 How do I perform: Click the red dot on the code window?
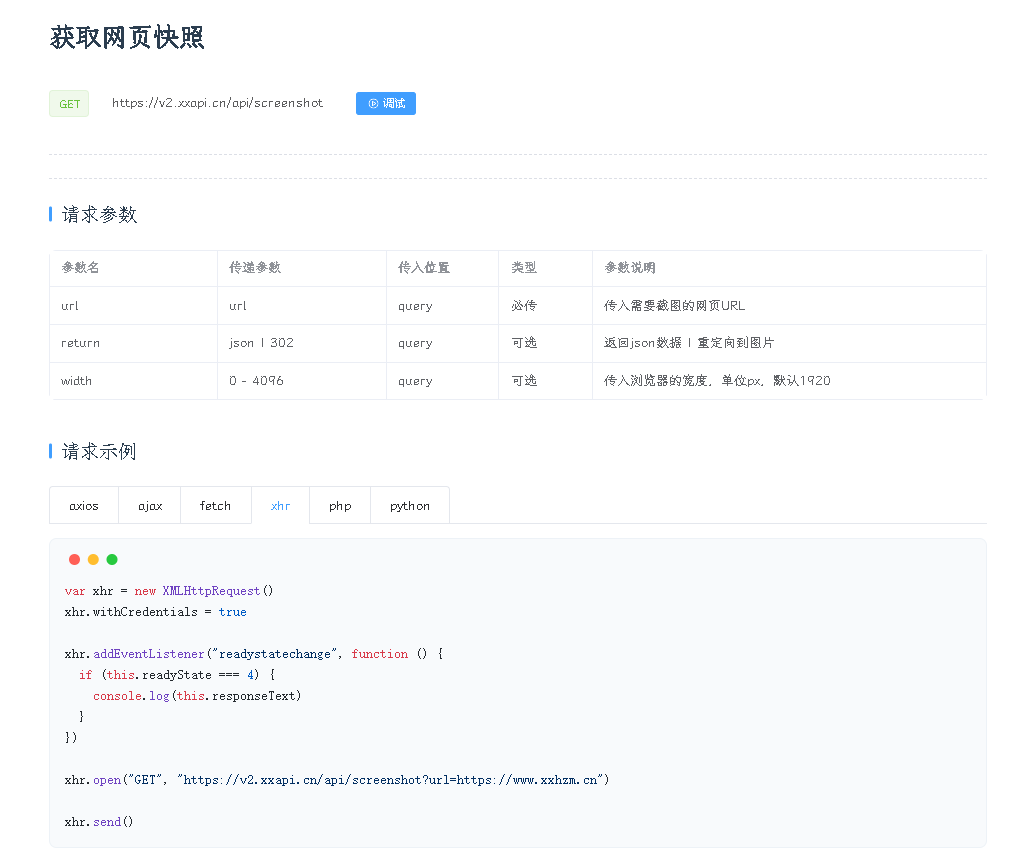click(x=74, y=560)
